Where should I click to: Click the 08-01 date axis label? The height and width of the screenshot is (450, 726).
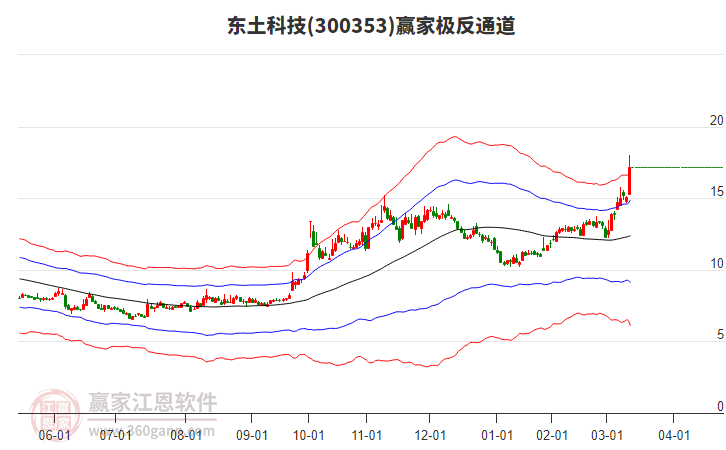pyautogui.click(x=186, y=436)
